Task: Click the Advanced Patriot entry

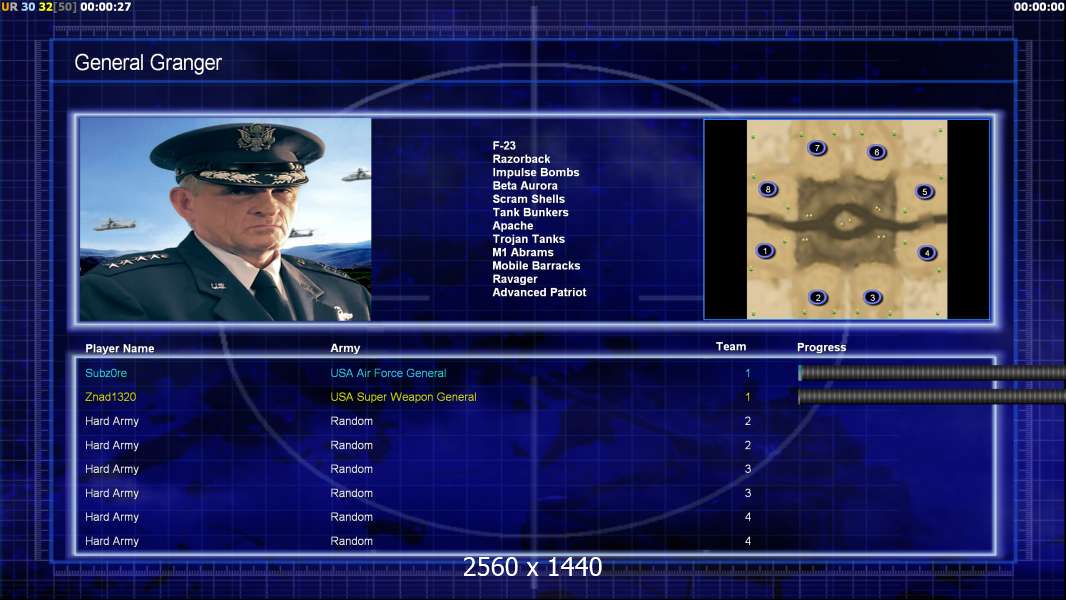Action: pos(539,292)
